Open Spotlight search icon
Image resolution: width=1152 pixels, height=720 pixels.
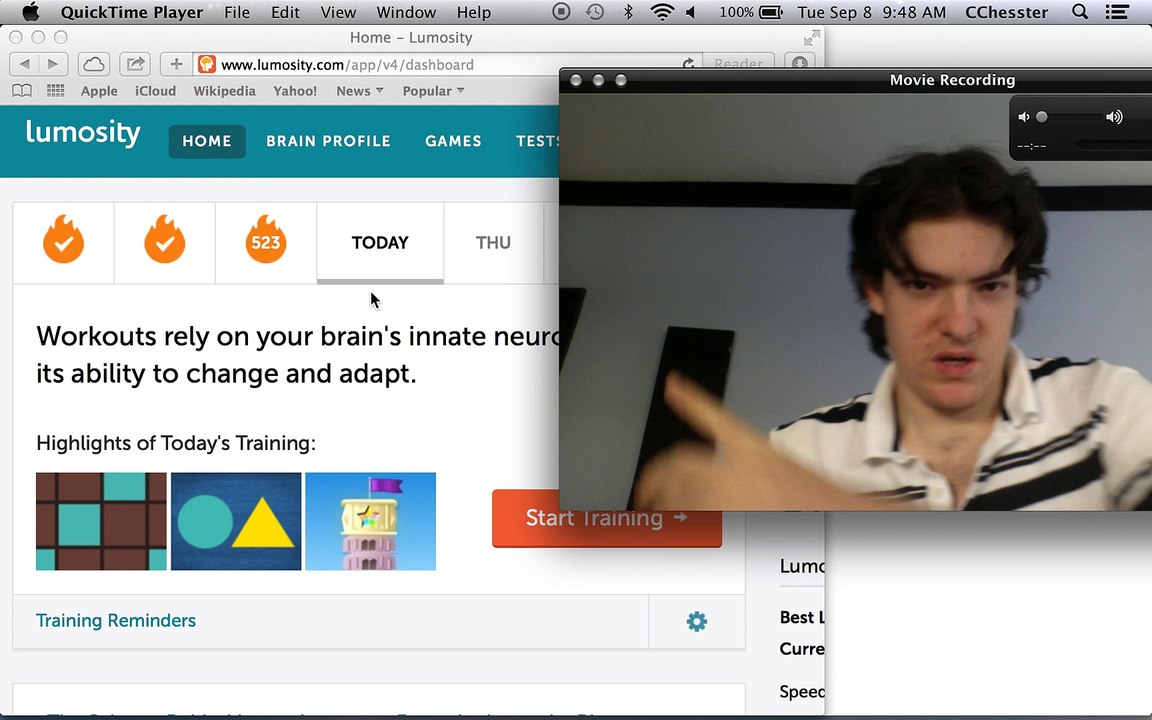(x=1080, y=12)
